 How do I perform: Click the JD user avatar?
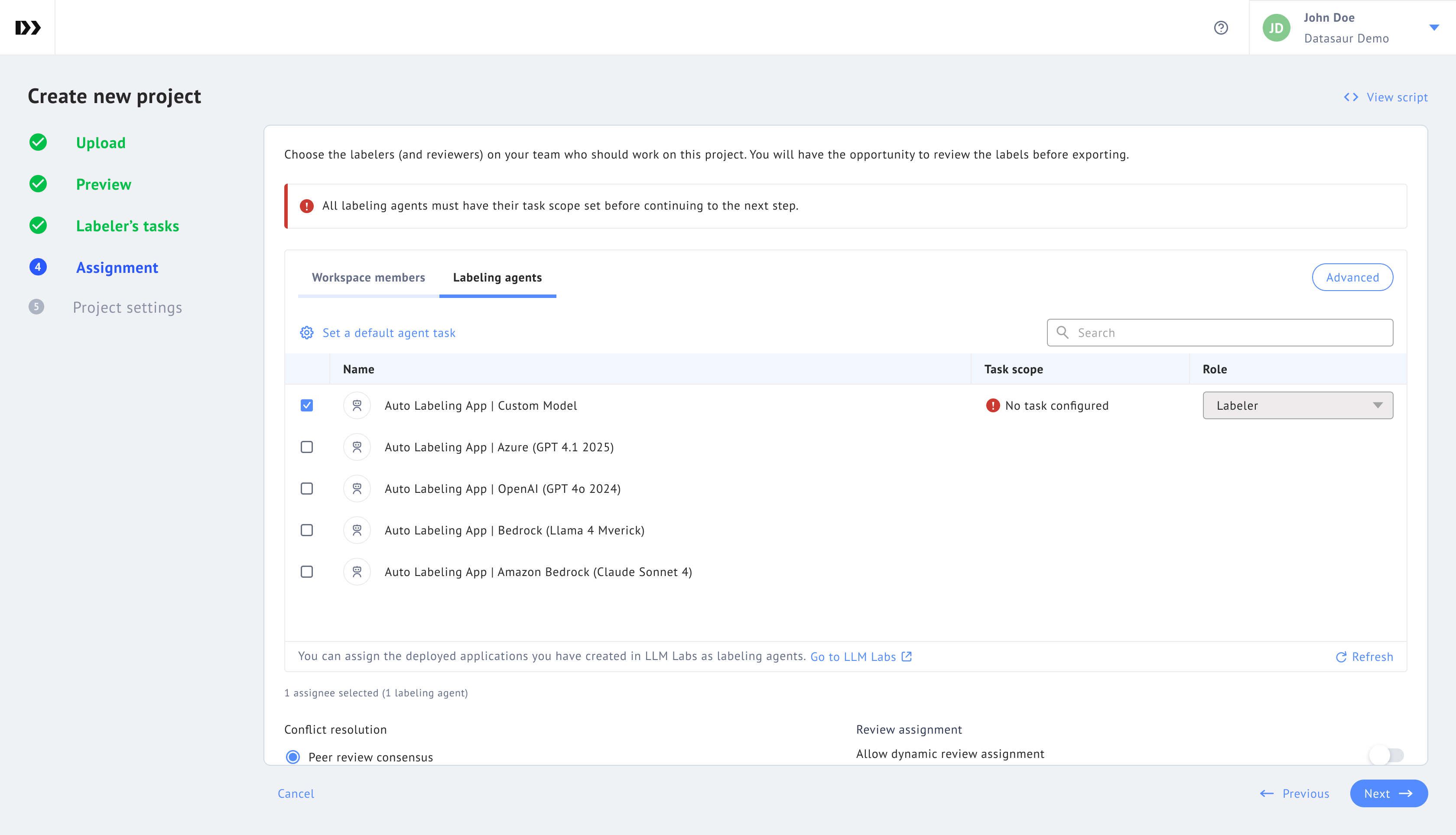point(1276,28)
